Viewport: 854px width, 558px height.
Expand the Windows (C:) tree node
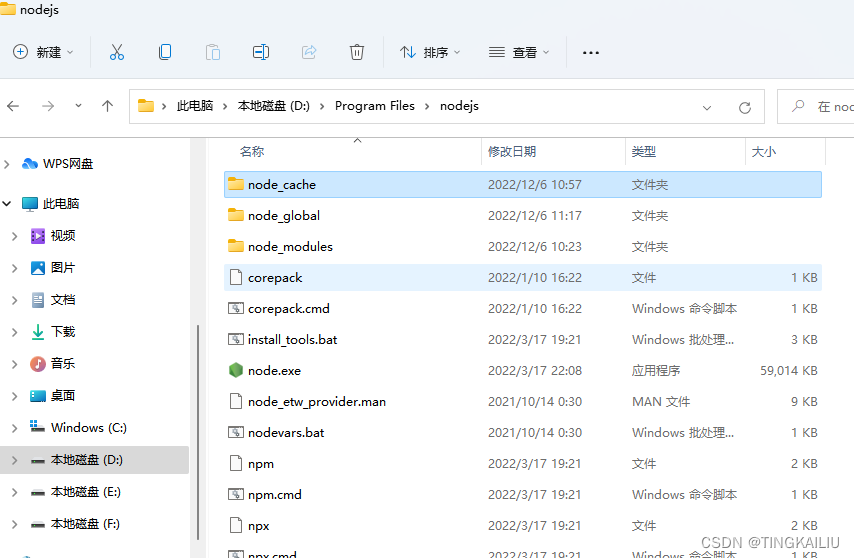click(x=14, y=428)
